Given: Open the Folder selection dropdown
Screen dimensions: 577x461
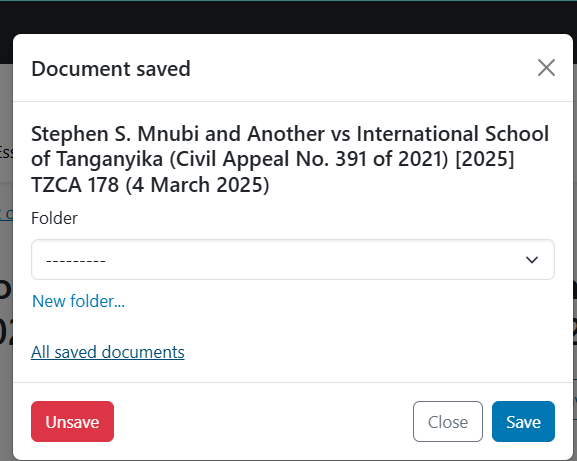Looking at the screenshot, I should 293,260.
